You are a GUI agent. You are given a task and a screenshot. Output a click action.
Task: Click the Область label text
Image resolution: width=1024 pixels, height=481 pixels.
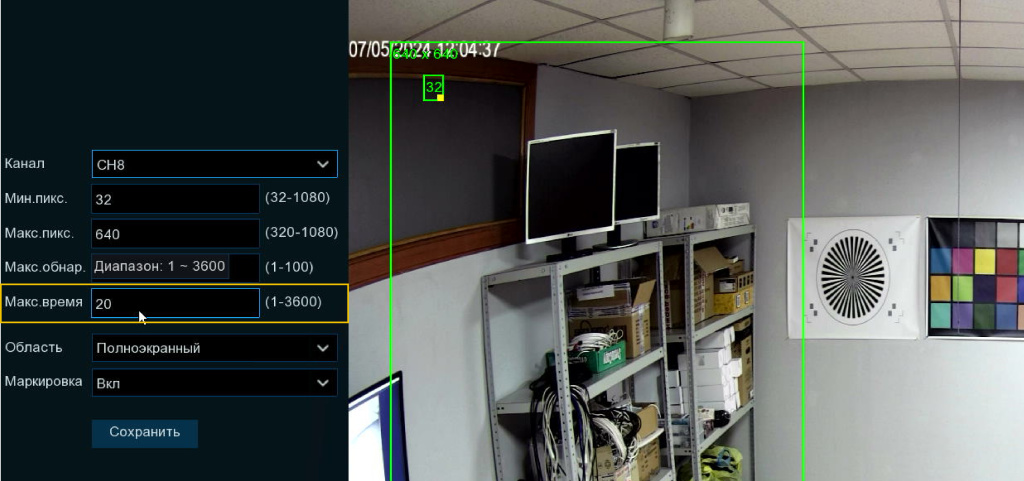pyautogui.click(x=34, y=347)
